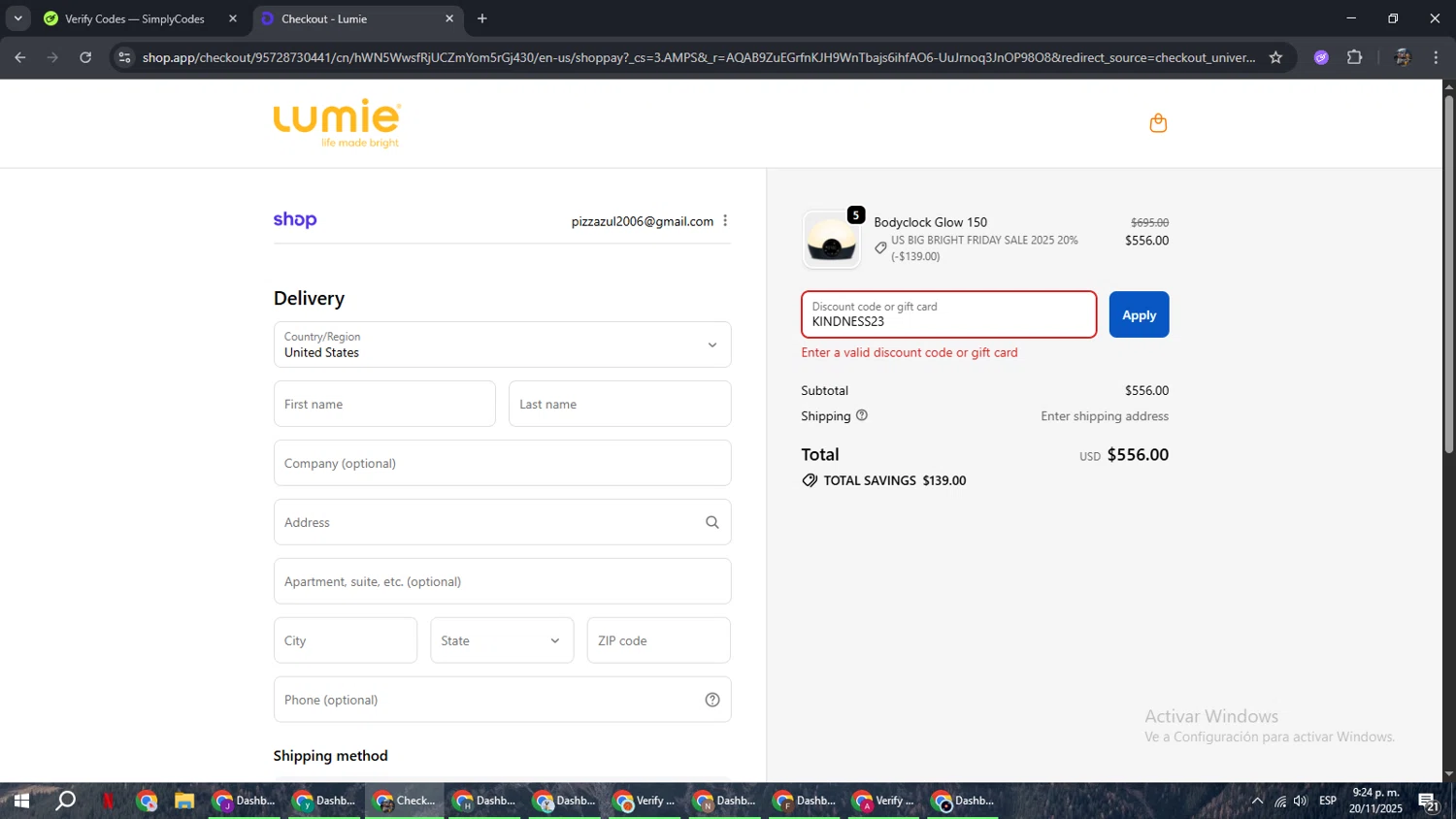Switch the ESP keyboard language indicator
The height and width of the screenshot is (819, 1456).
coord(1328,801)
